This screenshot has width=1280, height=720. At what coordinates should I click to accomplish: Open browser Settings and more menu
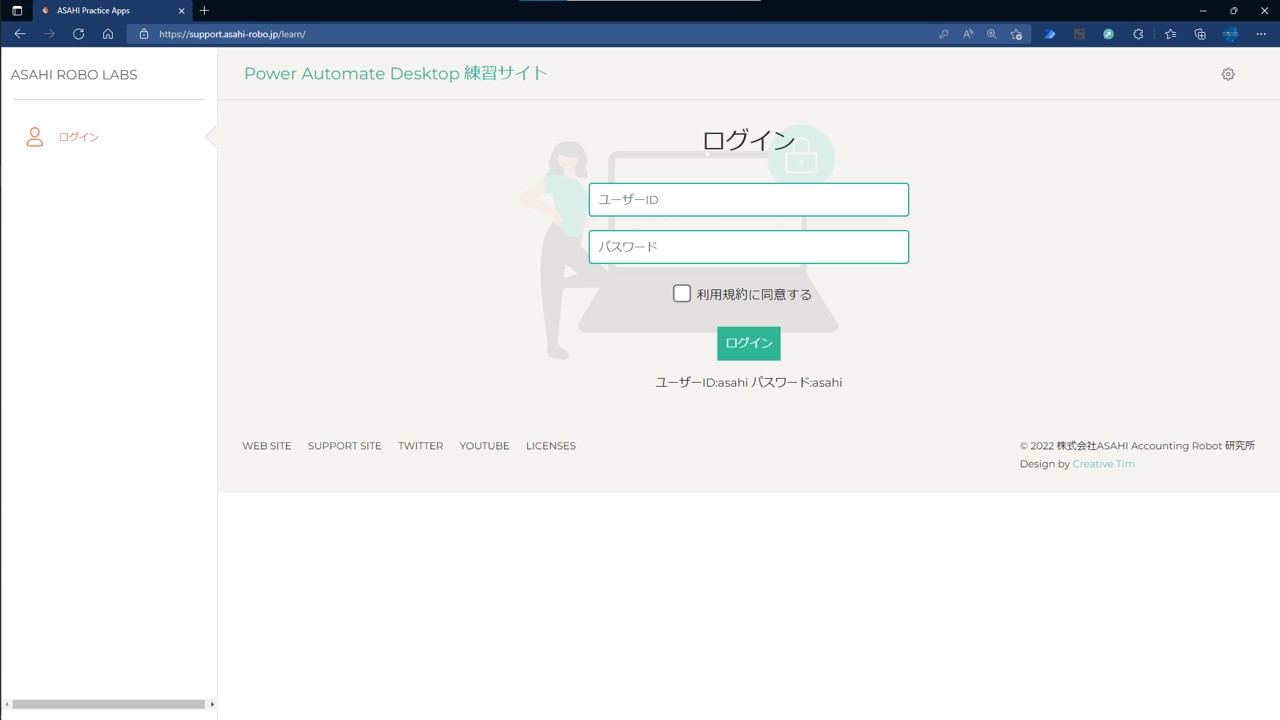click(x=1261, y=34)
